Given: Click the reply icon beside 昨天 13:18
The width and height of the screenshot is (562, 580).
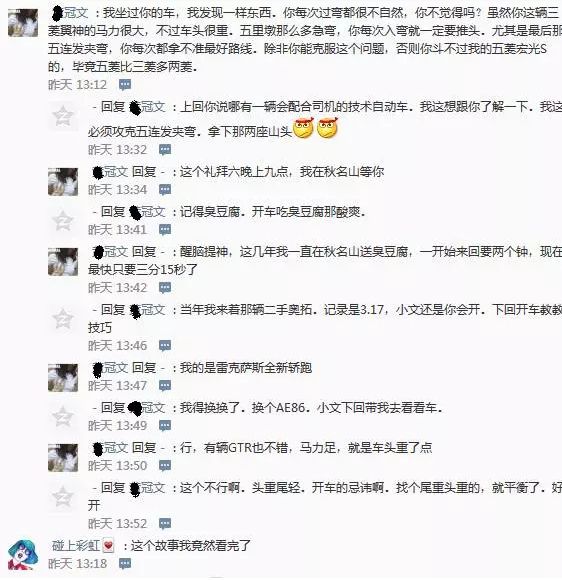Looking at the screenshot, I should point(125,564).
